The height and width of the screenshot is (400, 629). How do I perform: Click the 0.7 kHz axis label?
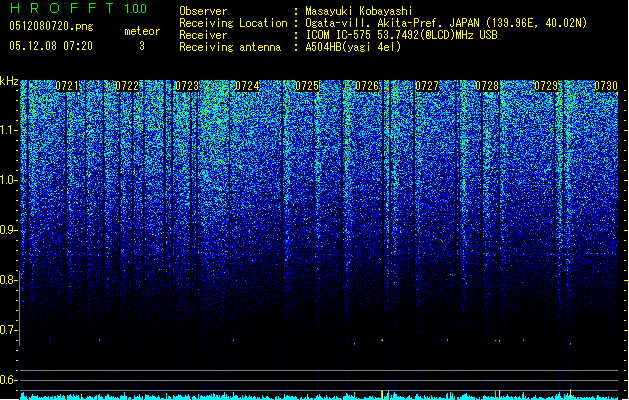8,330
